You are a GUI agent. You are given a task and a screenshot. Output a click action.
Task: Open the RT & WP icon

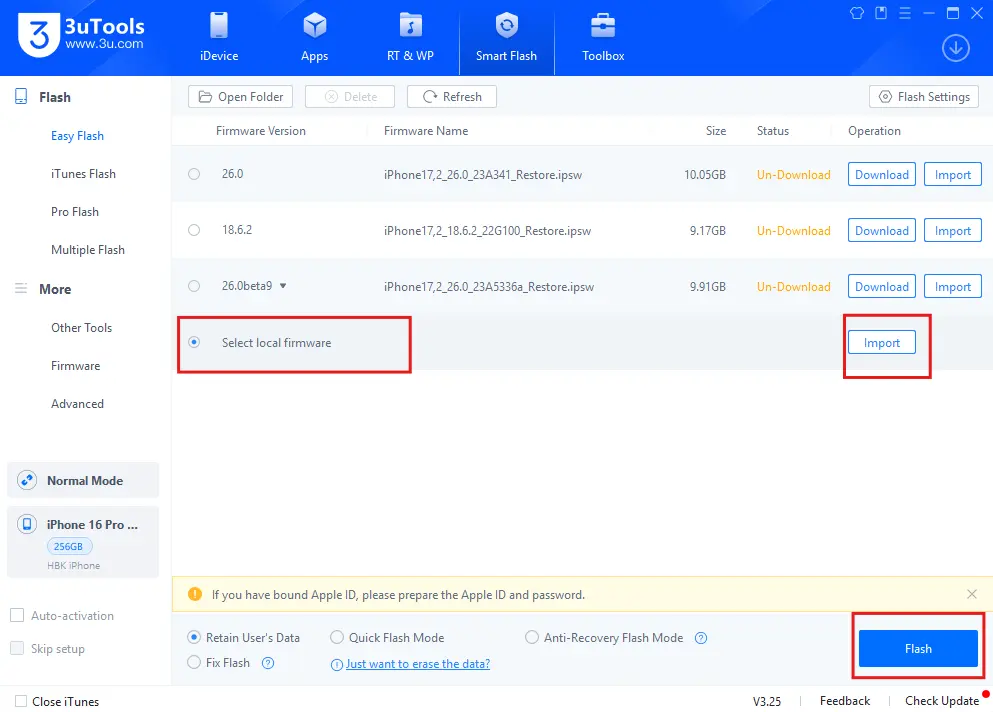pyautogui.click(x=410, y=26)
